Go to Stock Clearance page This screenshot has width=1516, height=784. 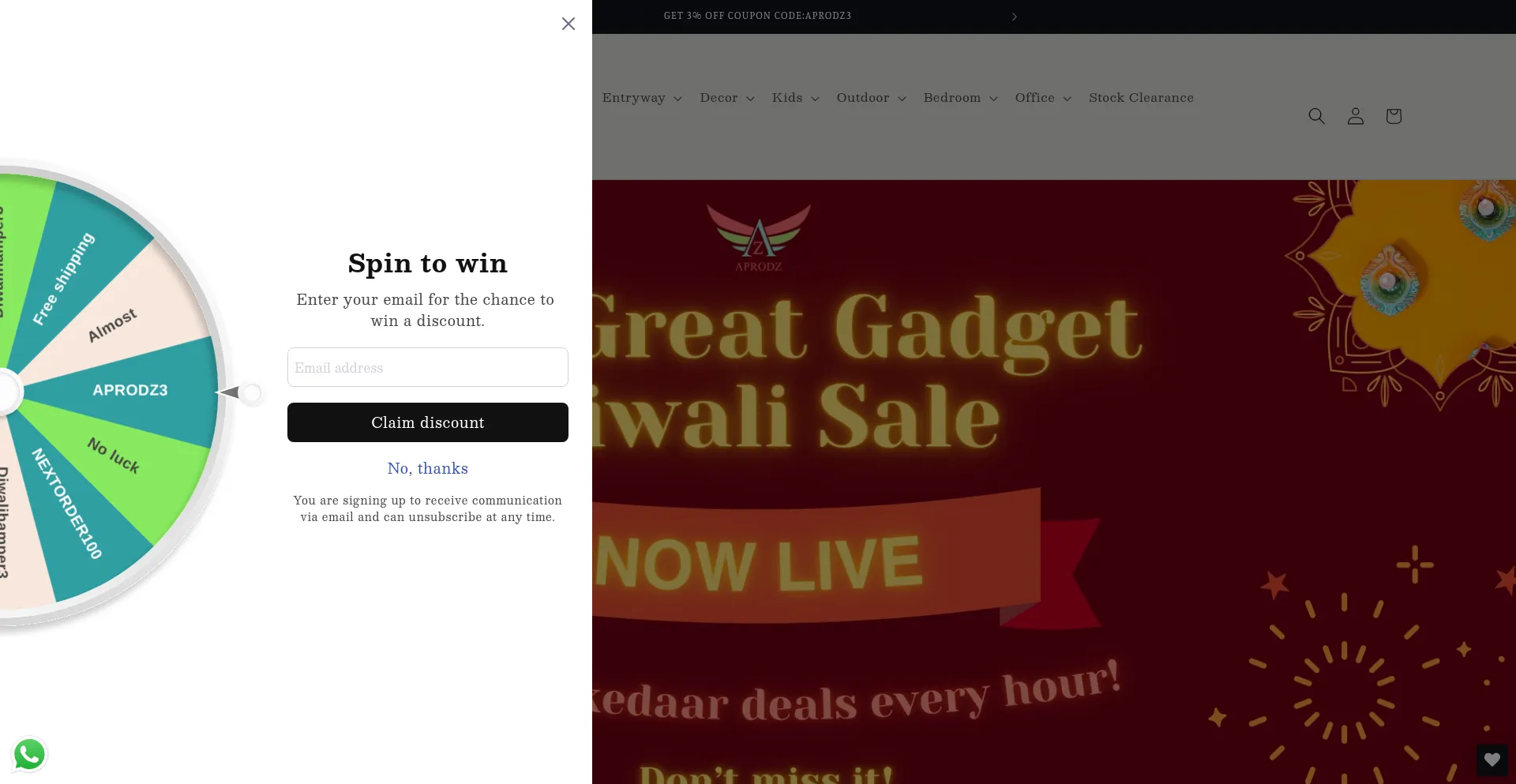point(1141,98)
